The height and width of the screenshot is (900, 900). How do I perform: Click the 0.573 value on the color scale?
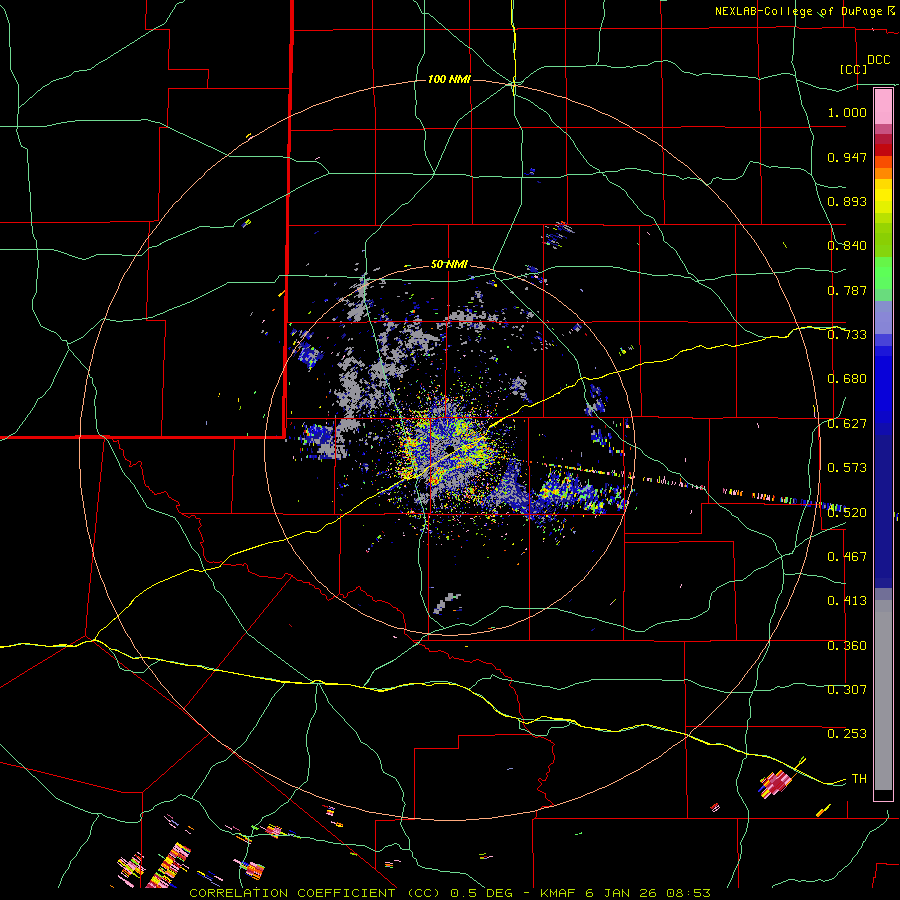point(847,468)
